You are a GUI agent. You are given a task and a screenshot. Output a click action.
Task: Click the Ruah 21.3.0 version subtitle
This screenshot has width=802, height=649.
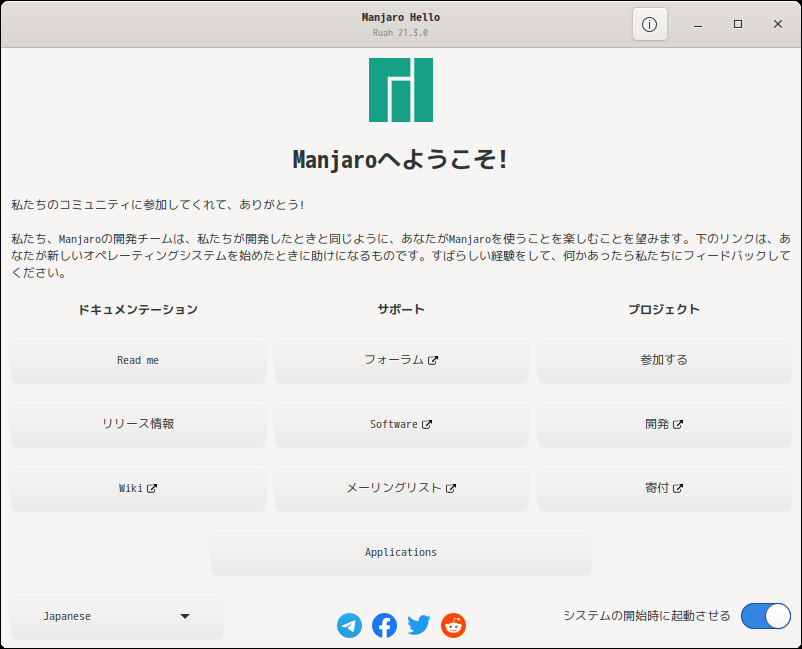click(x=400, y=33)
